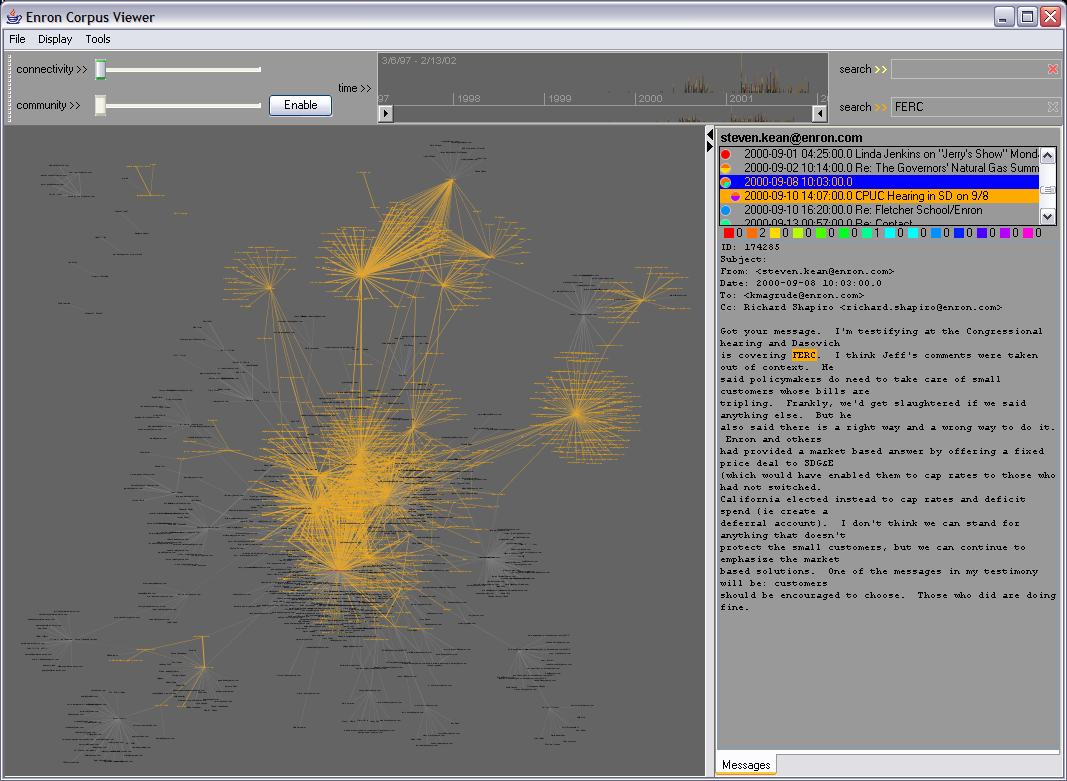Viewport: 1067px width, 781px height.
Task: Click orange chevrons beside the FERC search box
Action: (x=881, y=107)
